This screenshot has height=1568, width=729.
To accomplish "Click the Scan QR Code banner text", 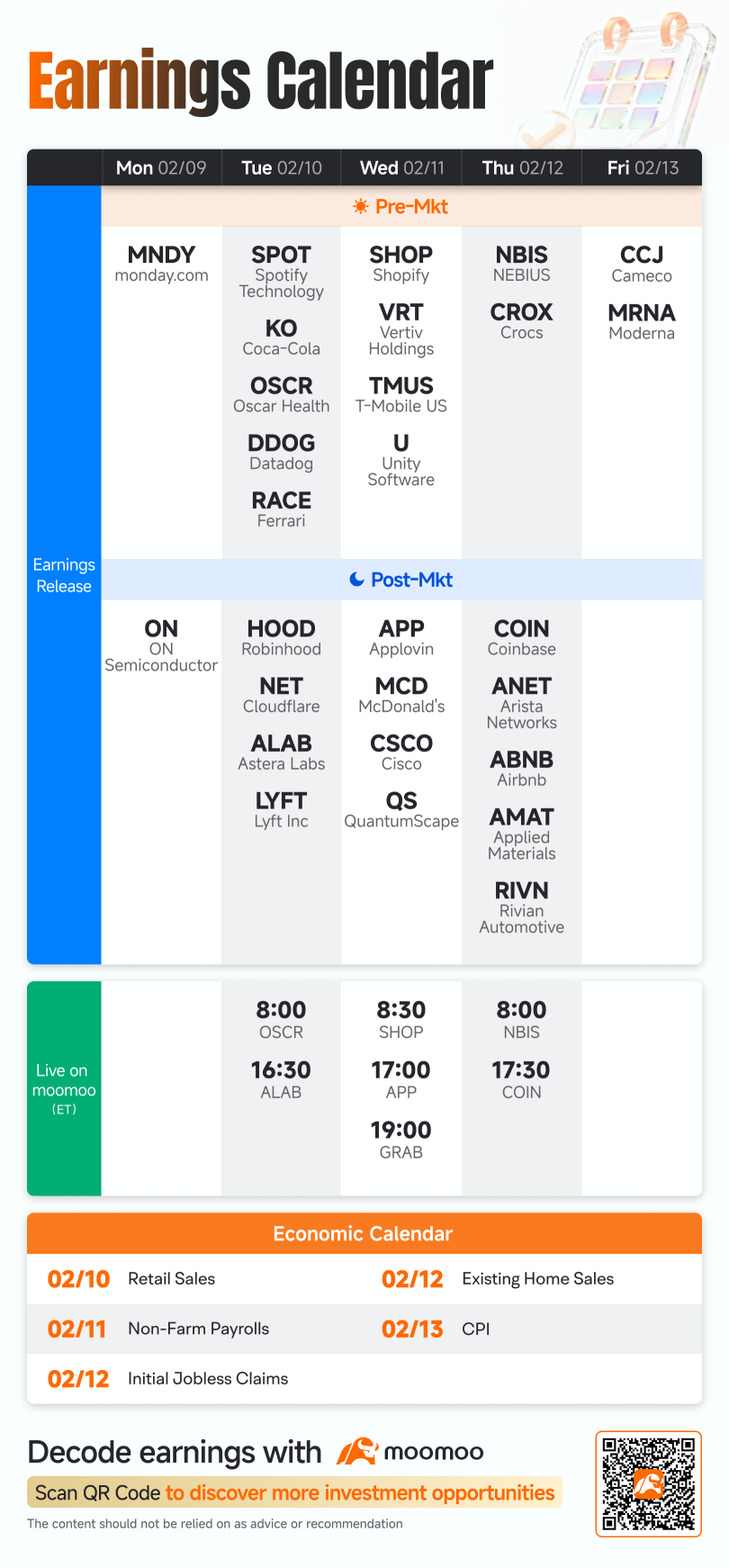I will 294,1492.
